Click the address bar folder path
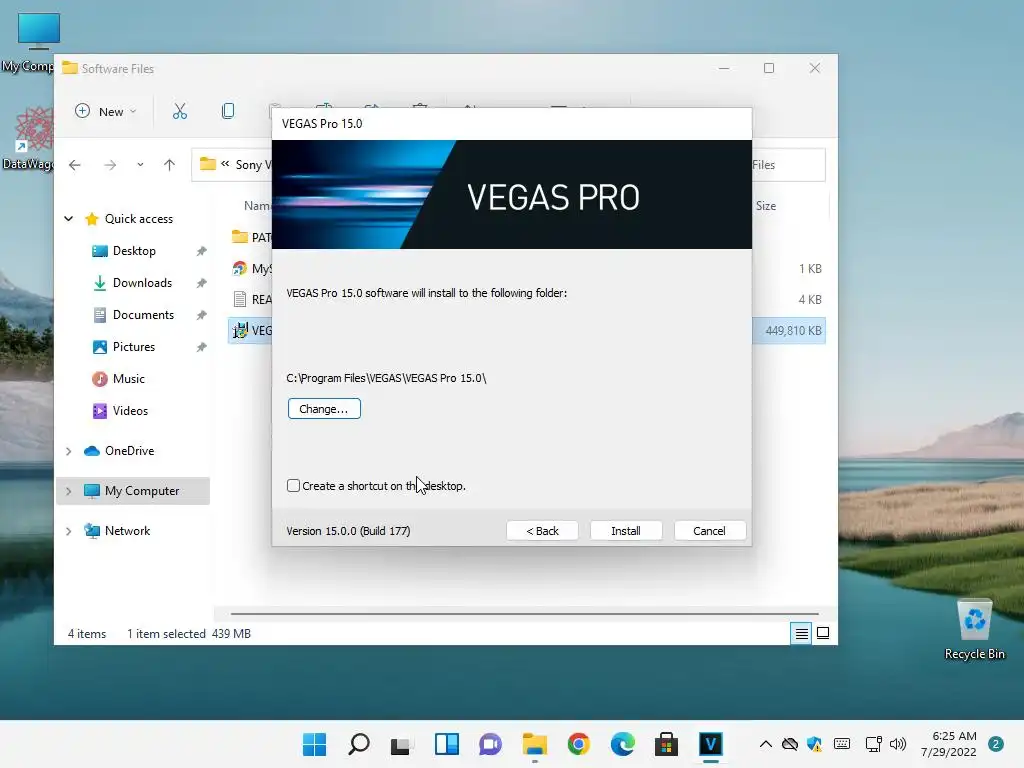Image resolution: width=1024 pixels, height=768 pixels. (232, 165)
